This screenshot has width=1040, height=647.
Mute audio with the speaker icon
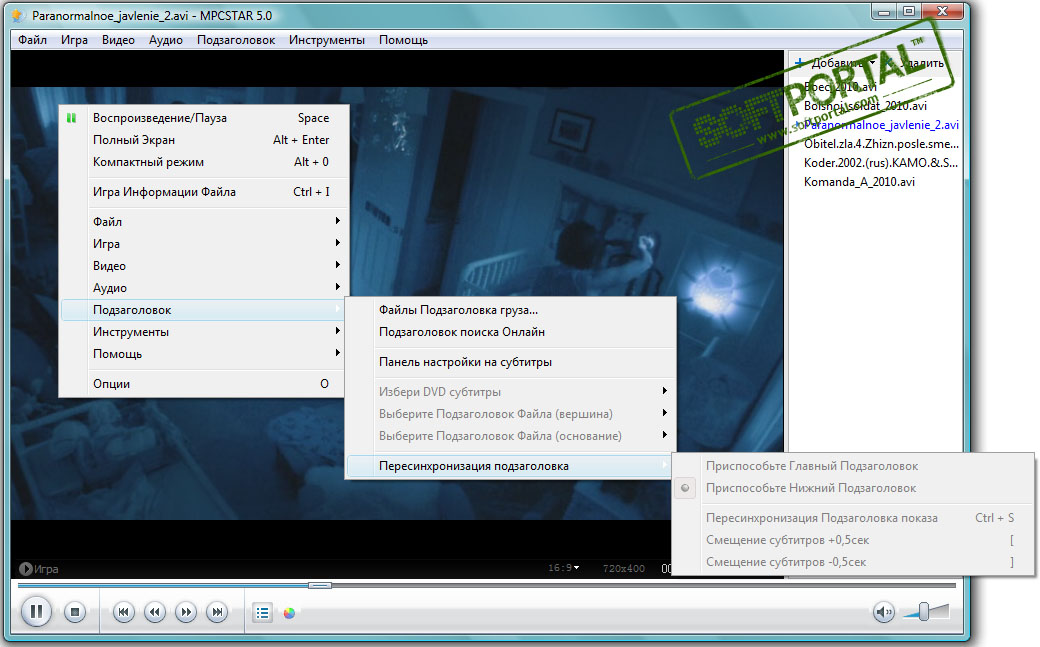click(x=883, y=612)
